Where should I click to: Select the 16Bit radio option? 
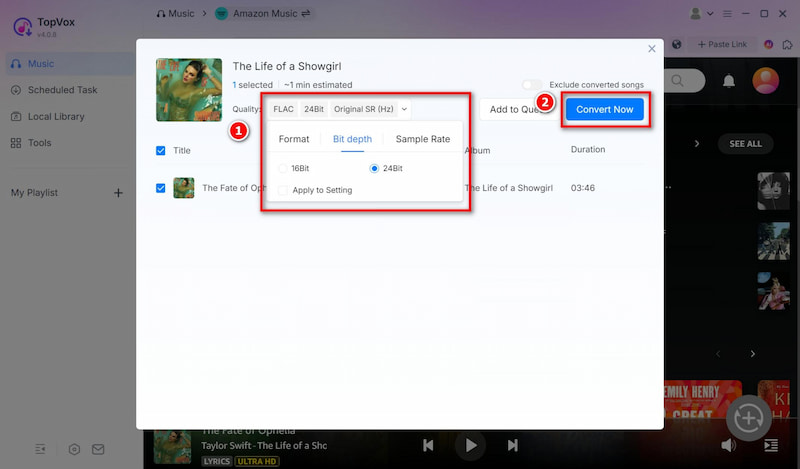(284, 169)
